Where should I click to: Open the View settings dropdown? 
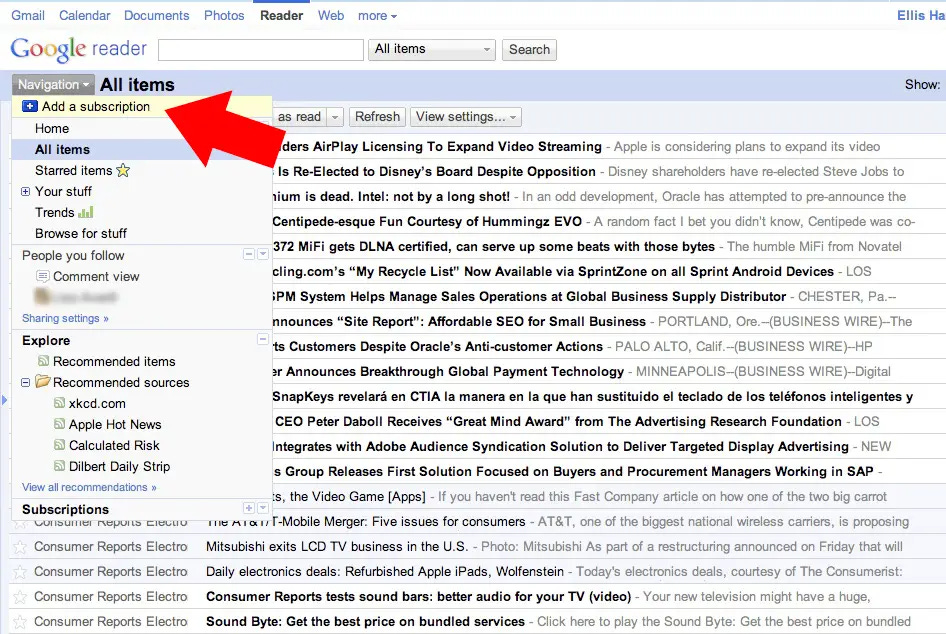(466, 117)
